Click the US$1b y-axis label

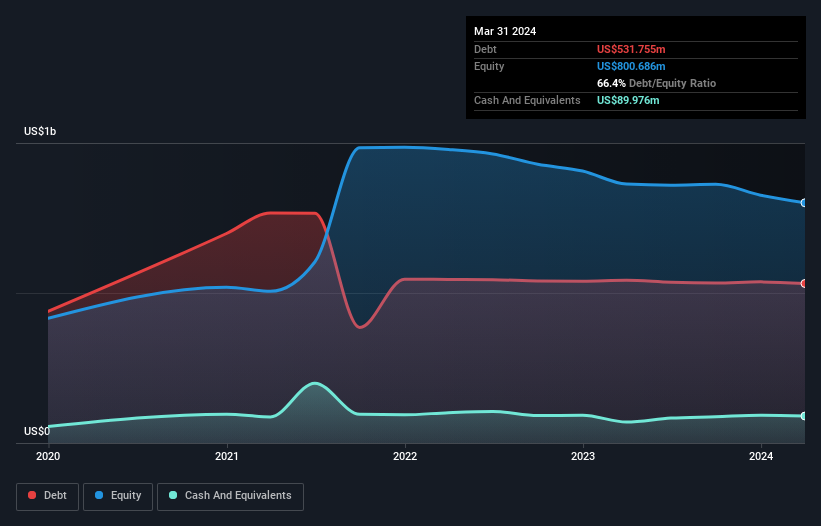(x=40, y=131)
